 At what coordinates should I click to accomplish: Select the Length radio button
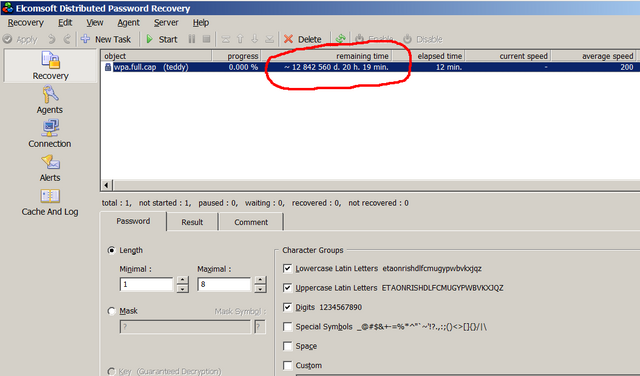[111, 250]
